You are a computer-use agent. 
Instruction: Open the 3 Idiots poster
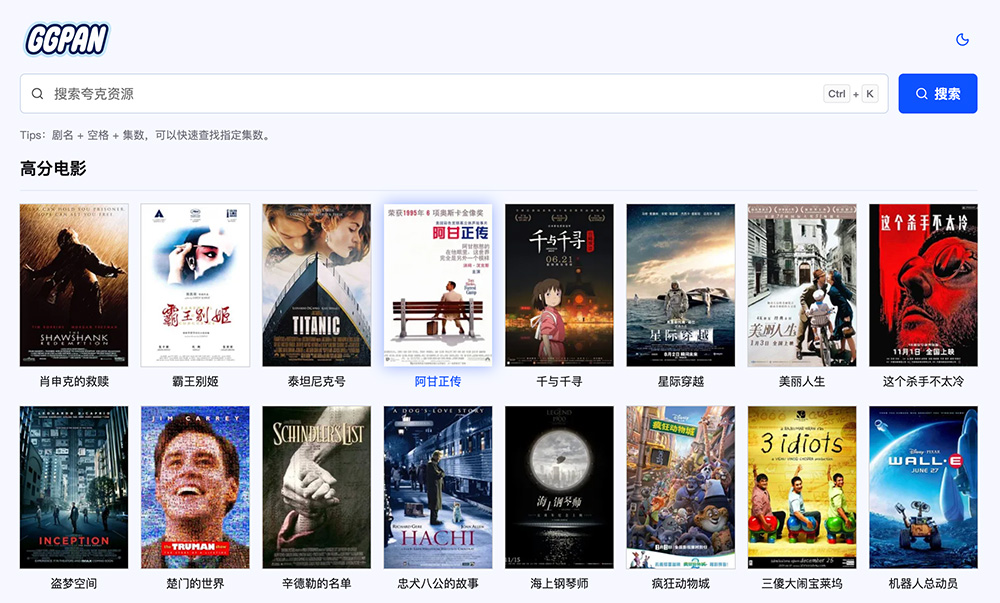(802, 487)
